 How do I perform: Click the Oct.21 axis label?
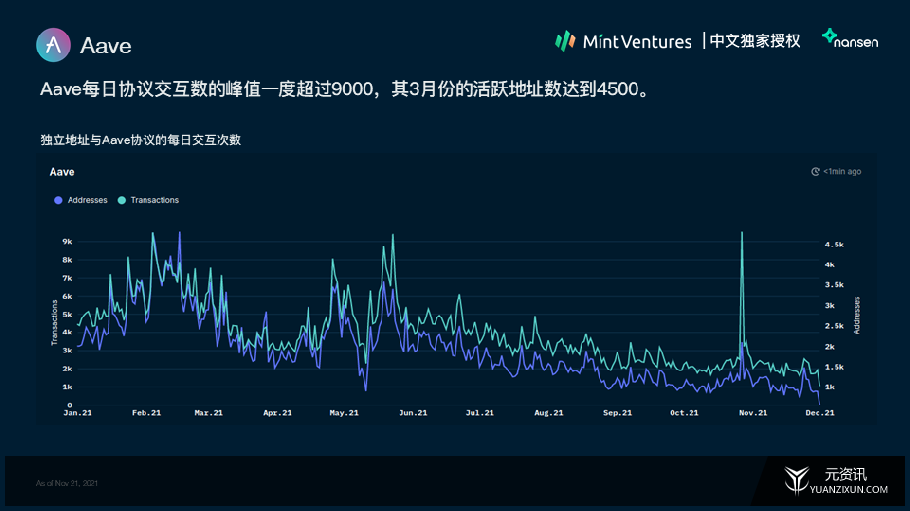coord(684,413)
